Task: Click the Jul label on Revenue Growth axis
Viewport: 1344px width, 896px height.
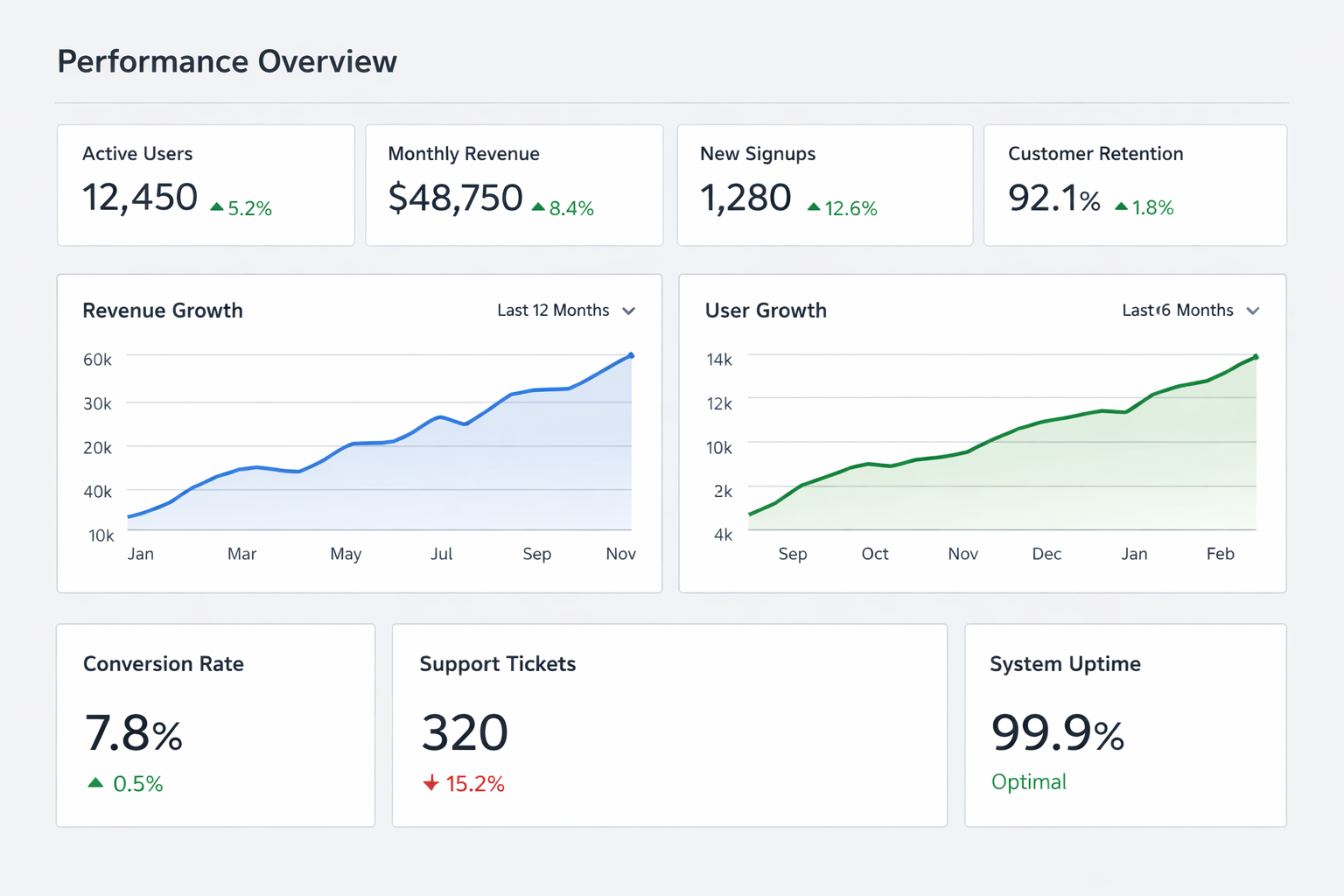Action: pos(441,554)
